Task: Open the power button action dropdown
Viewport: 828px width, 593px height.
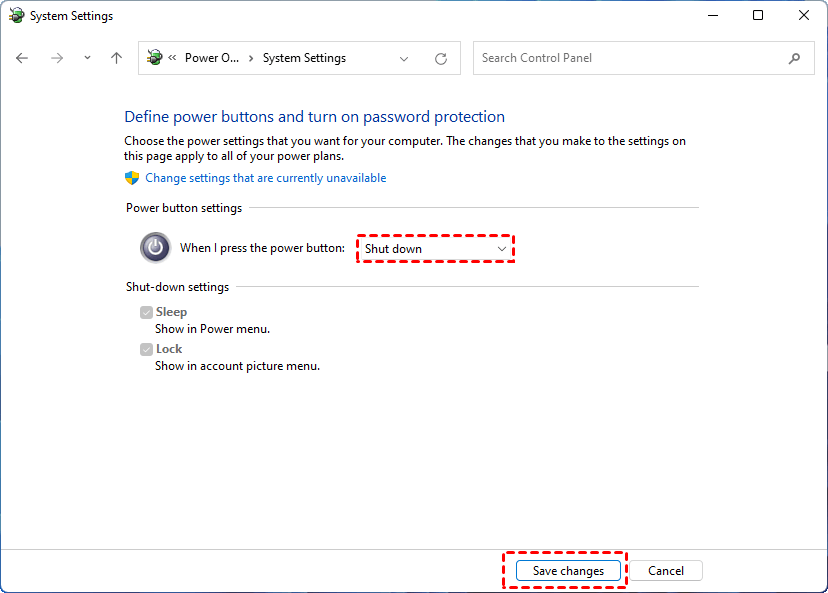Action: (x=435, y=248)
